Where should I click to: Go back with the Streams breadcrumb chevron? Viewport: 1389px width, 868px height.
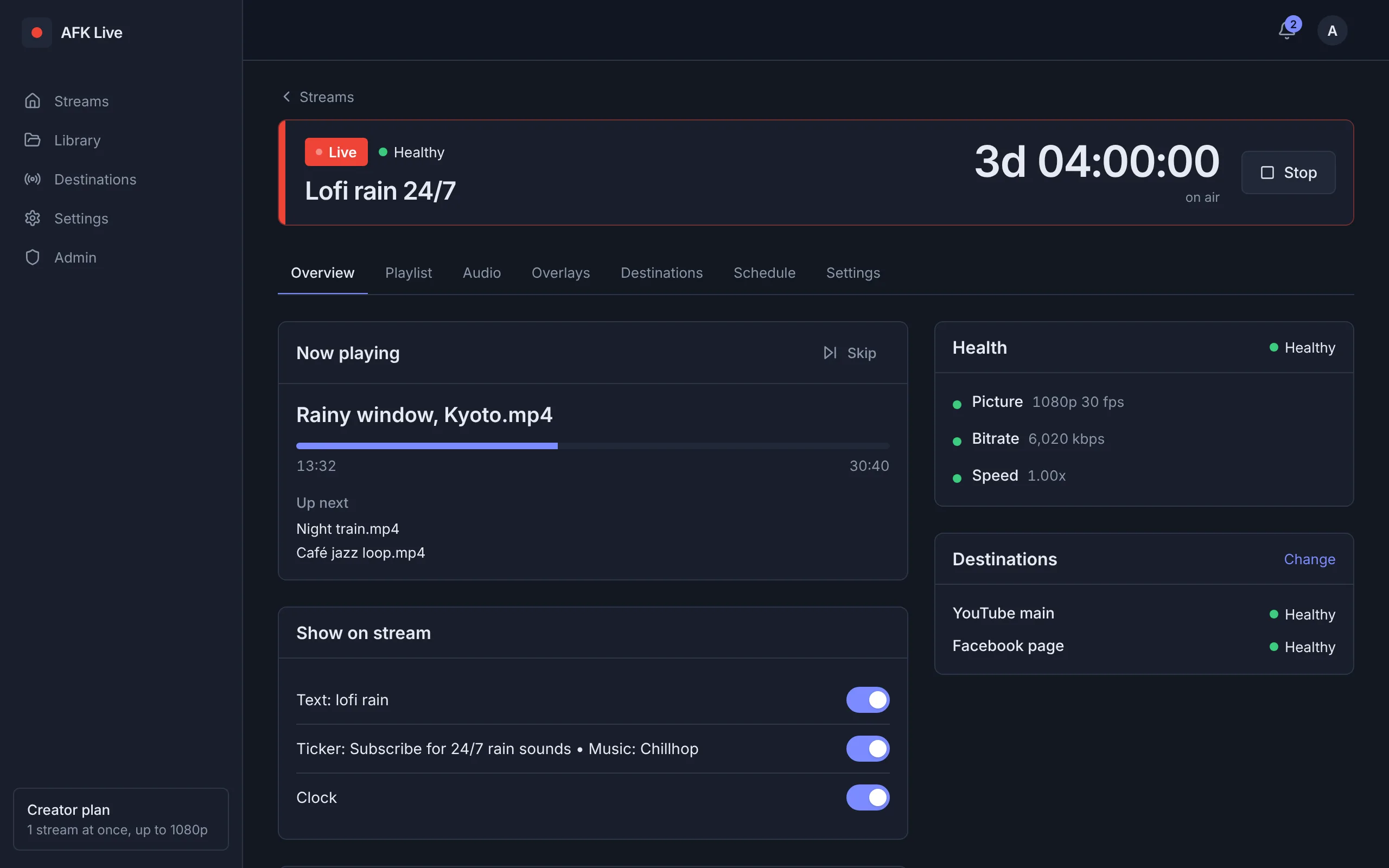pyautogui.click(x=286, y=97)
